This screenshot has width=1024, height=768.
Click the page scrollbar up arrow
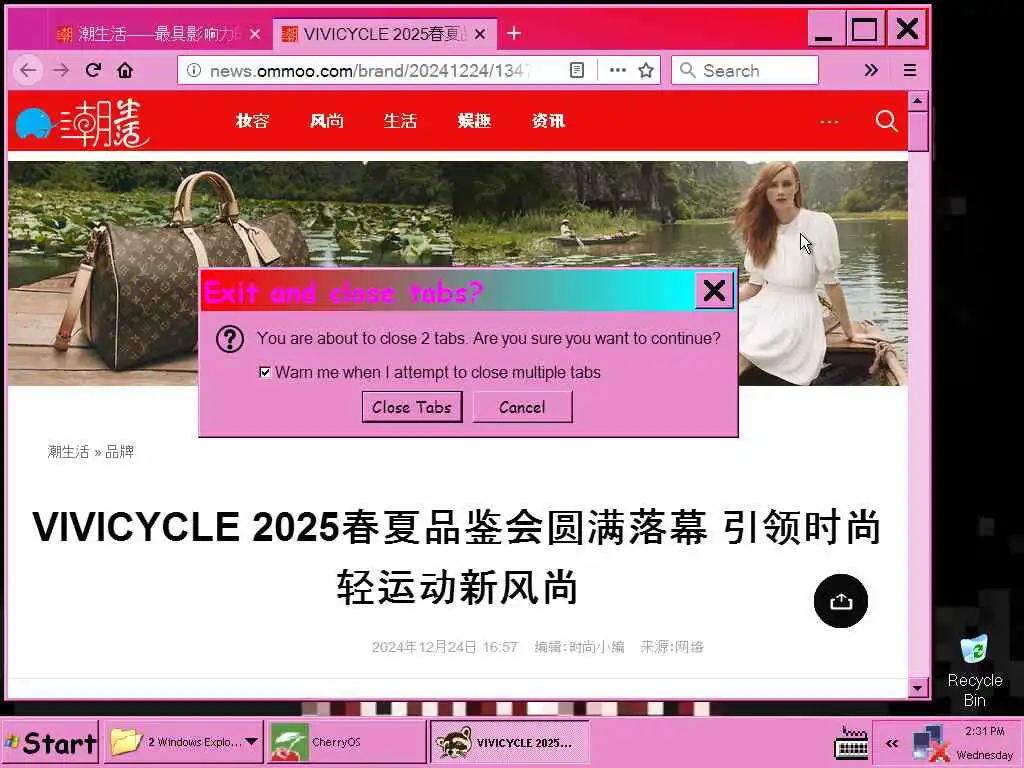tap(918, 101)
